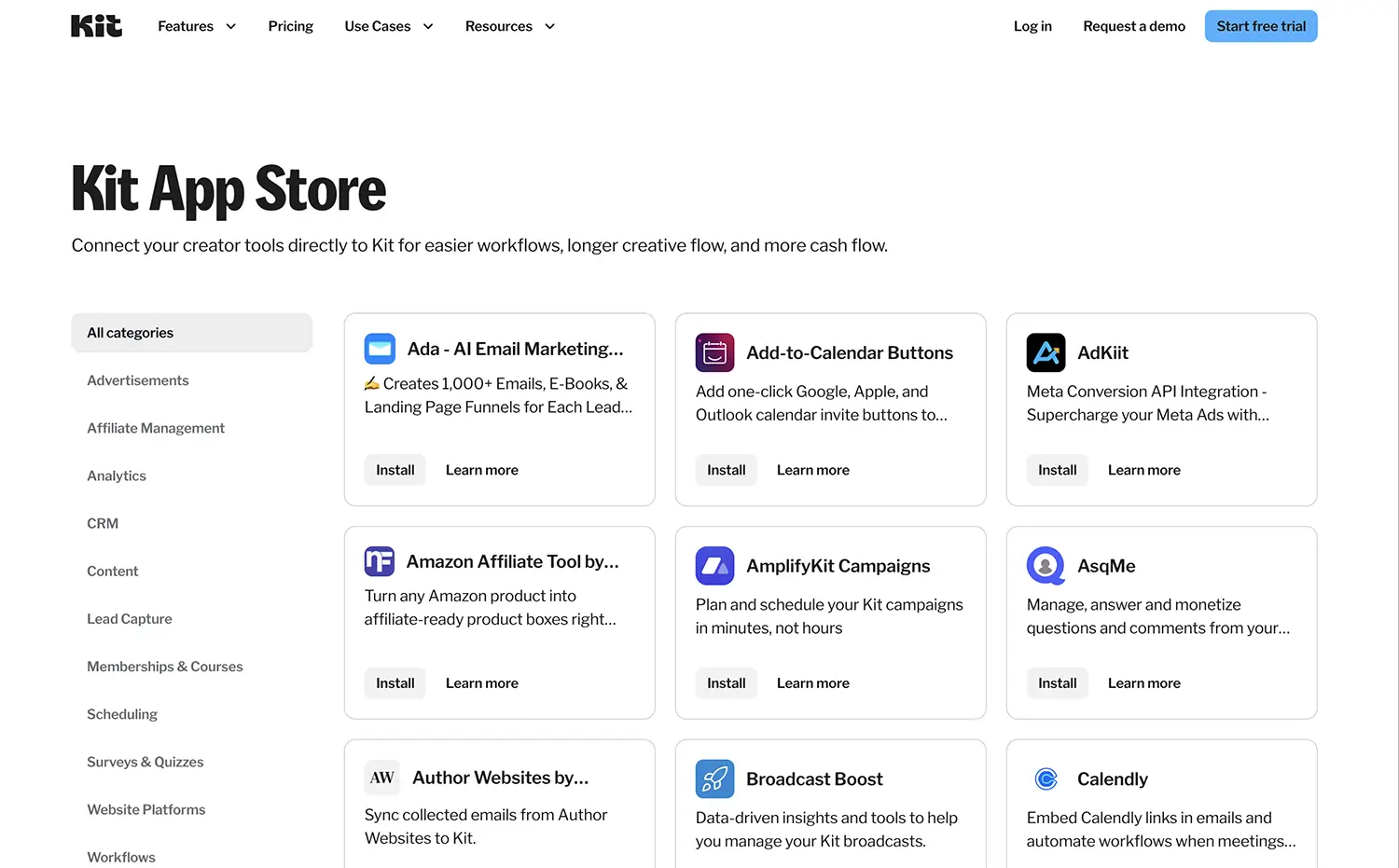The image size is (1399, 868).
Task: Install AmplifyKit Campaigns app
Action: (727, 683)
